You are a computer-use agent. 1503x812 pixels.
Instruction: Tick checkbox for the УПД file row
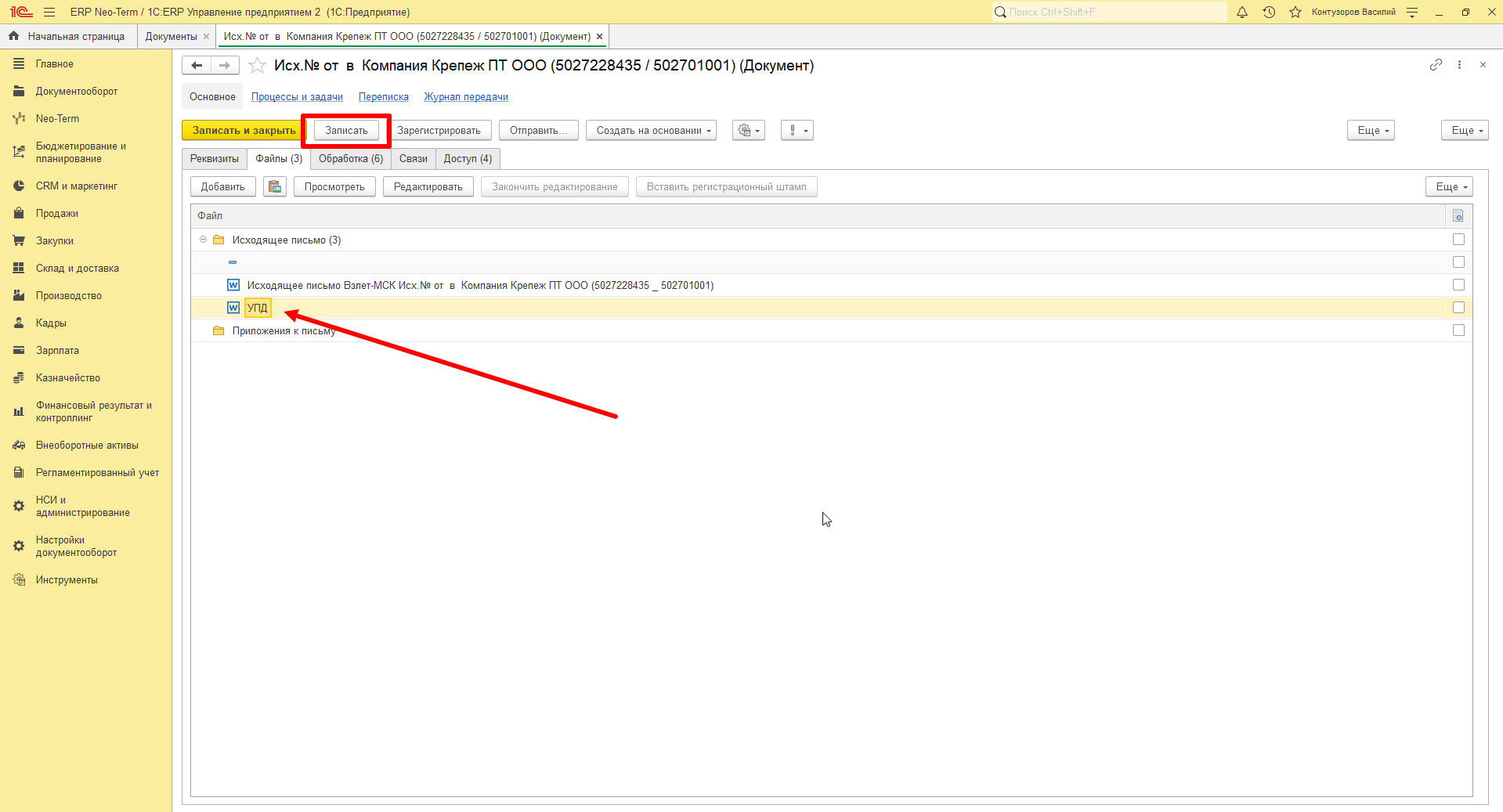tap(1458, 308)
